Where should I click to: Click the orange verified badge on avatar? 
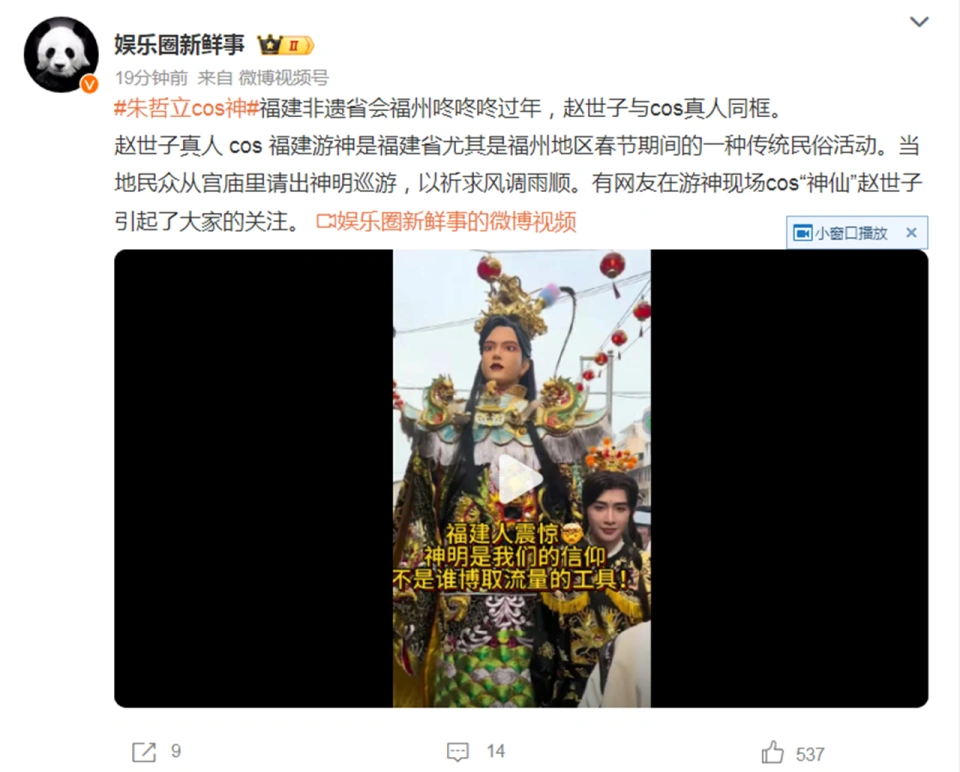[x=89, y=84]
